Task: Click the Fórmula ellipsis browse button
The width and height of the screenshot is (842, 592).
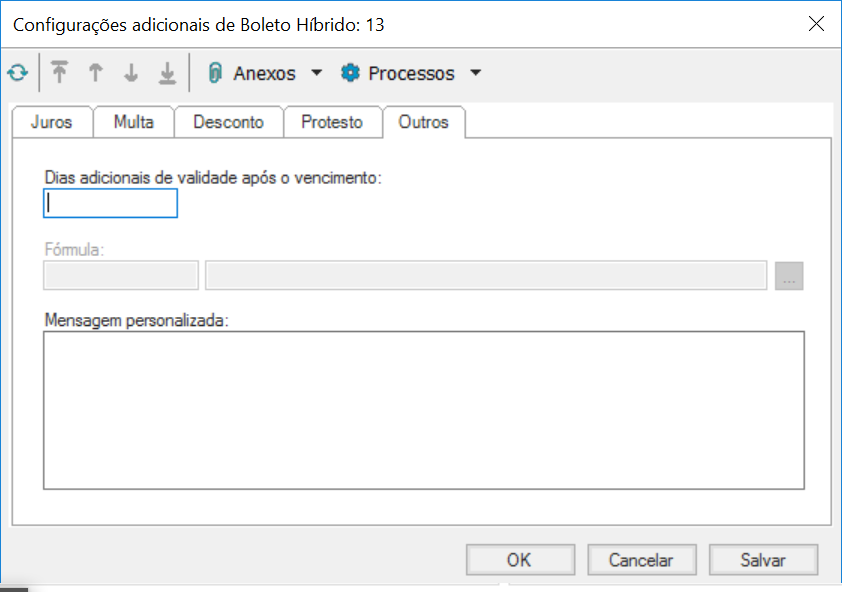Action: coord(789,276)
